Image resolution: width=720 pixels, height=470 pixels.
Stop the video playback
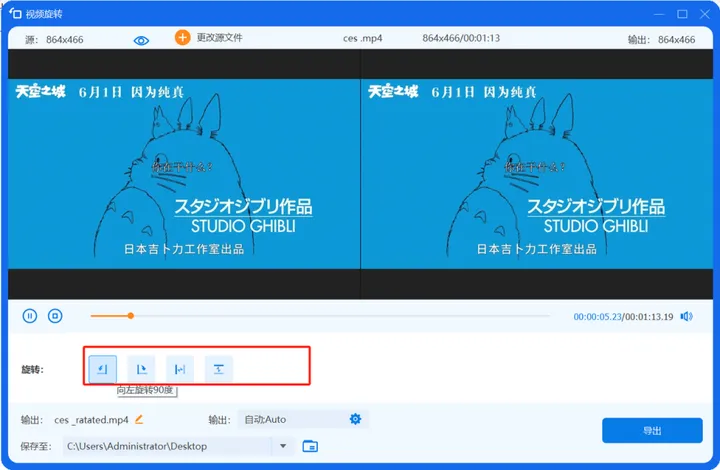55,316
